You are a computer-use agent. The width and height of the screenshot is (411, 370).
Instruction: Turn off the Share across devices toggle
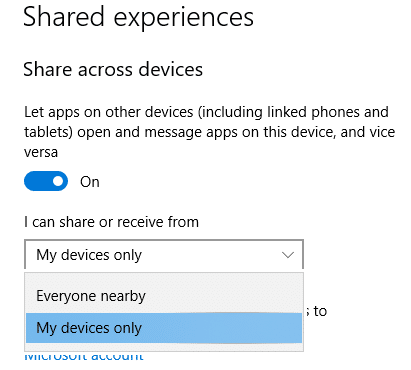pyautogui.click(x=46, y=181)
